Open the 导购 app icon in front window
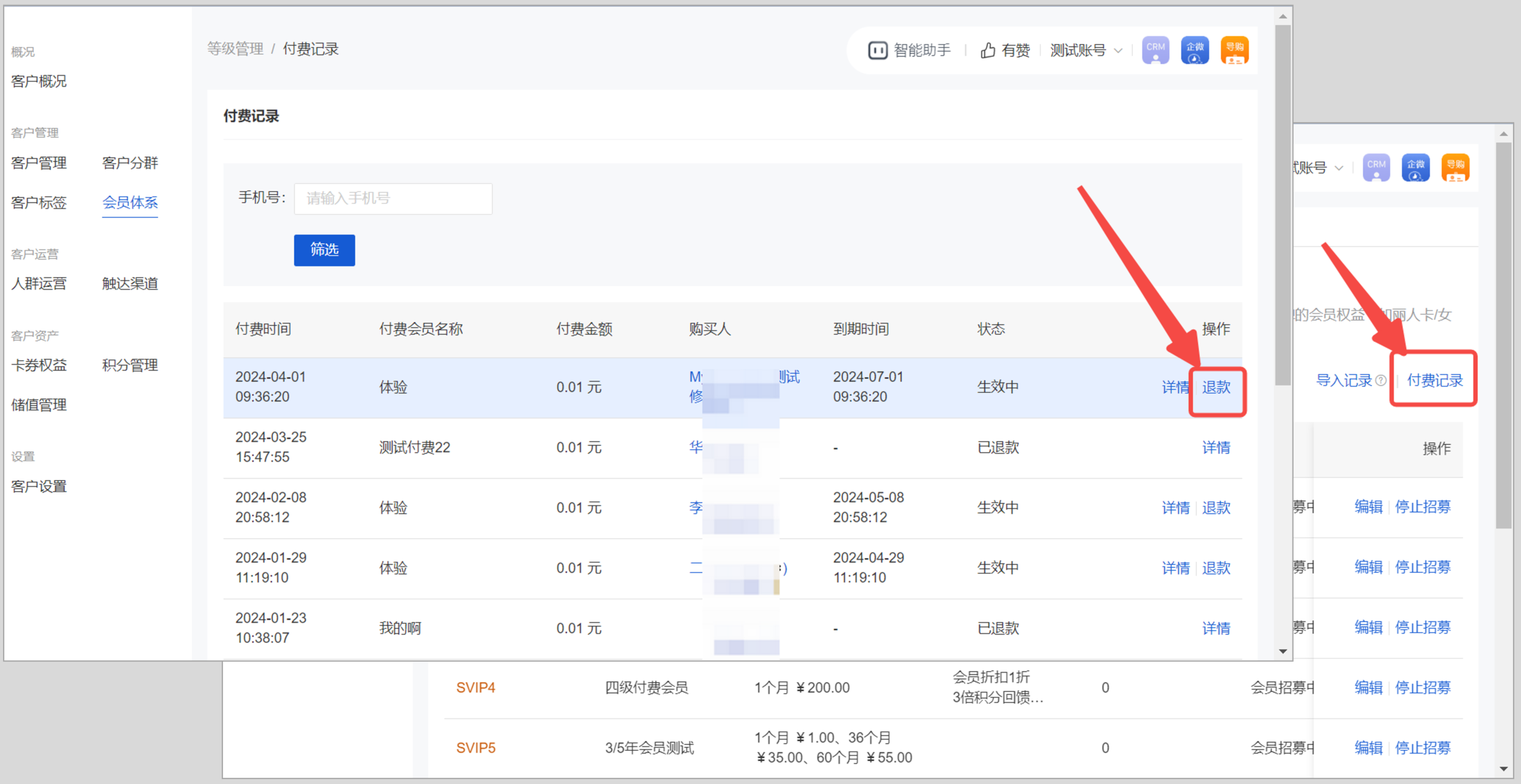The image size is (1521, 784). 1234,50
